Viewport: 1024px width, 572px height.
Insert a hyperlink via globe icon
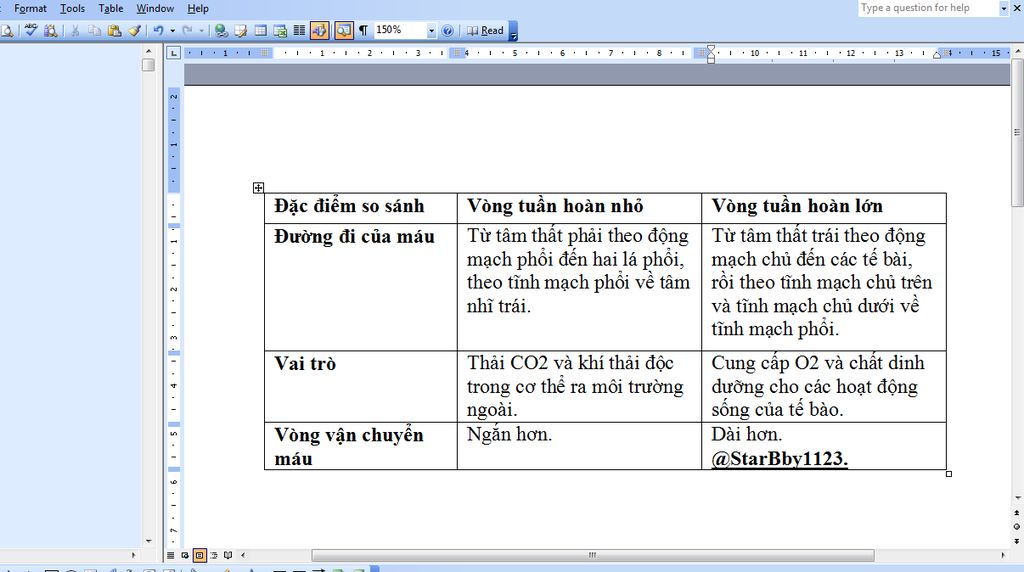(x=221, y=30)
